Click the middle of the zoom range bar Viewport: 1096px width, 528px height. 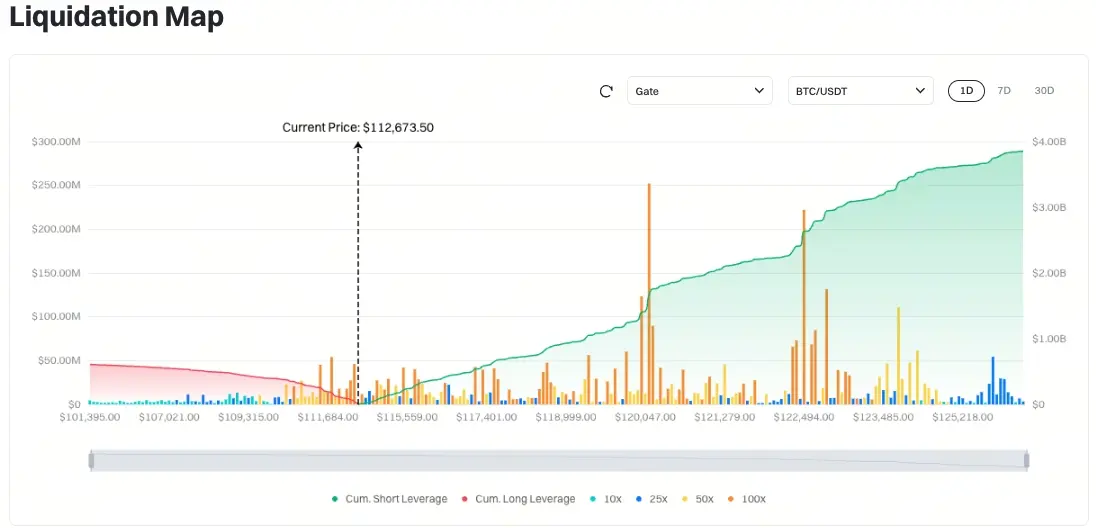tap(558, 460)
